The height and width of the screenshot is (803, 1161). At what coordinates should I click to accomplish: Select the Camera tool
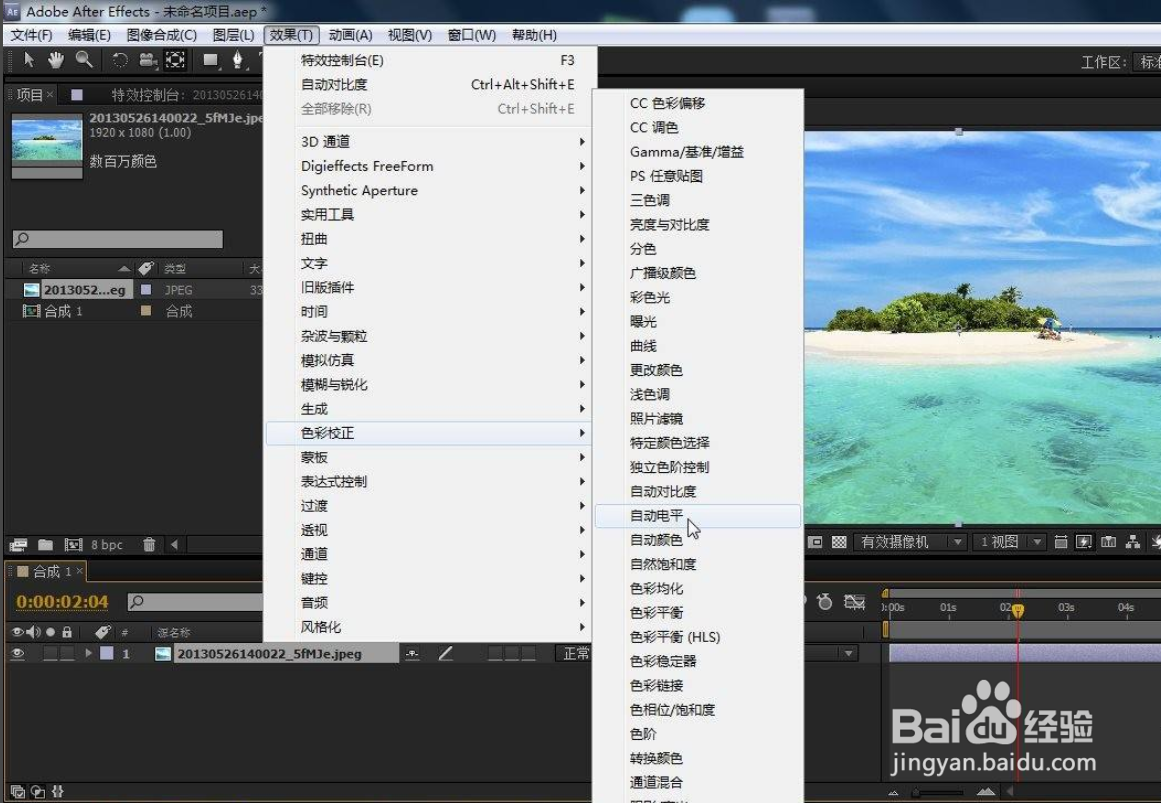147,59
